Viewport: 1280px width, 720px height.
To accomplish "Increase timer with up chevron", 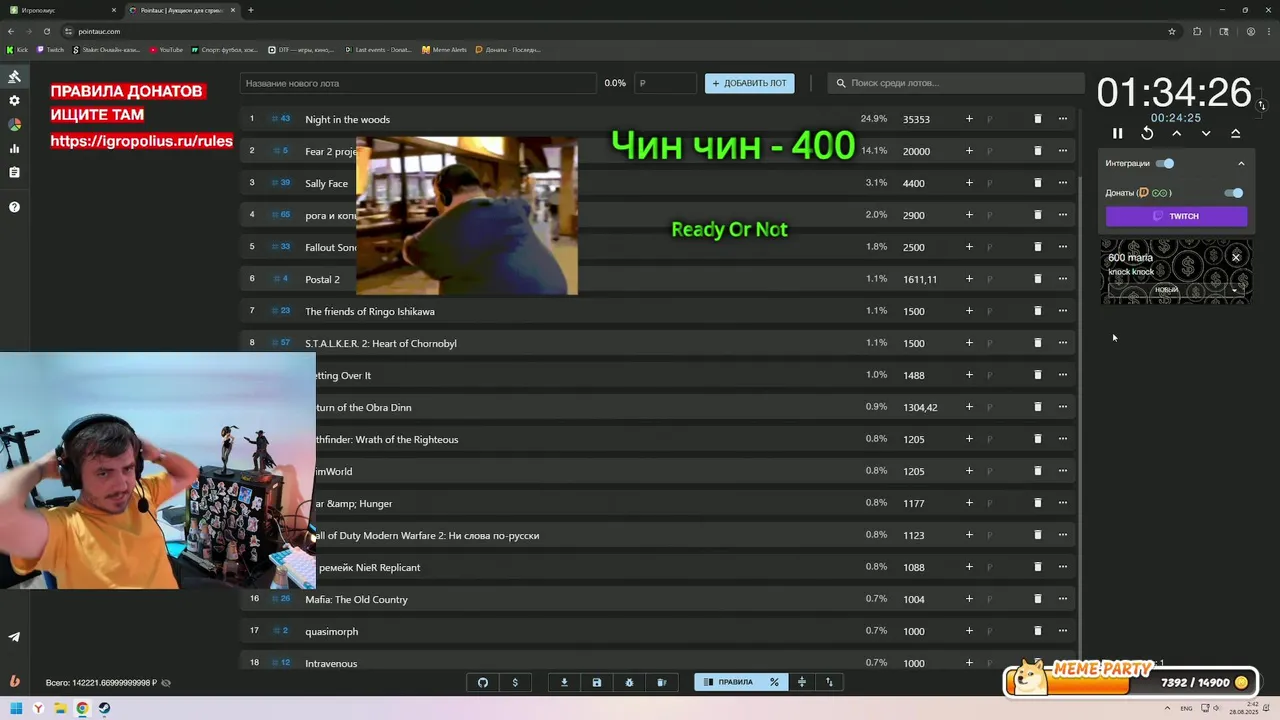I will 1176,133.
